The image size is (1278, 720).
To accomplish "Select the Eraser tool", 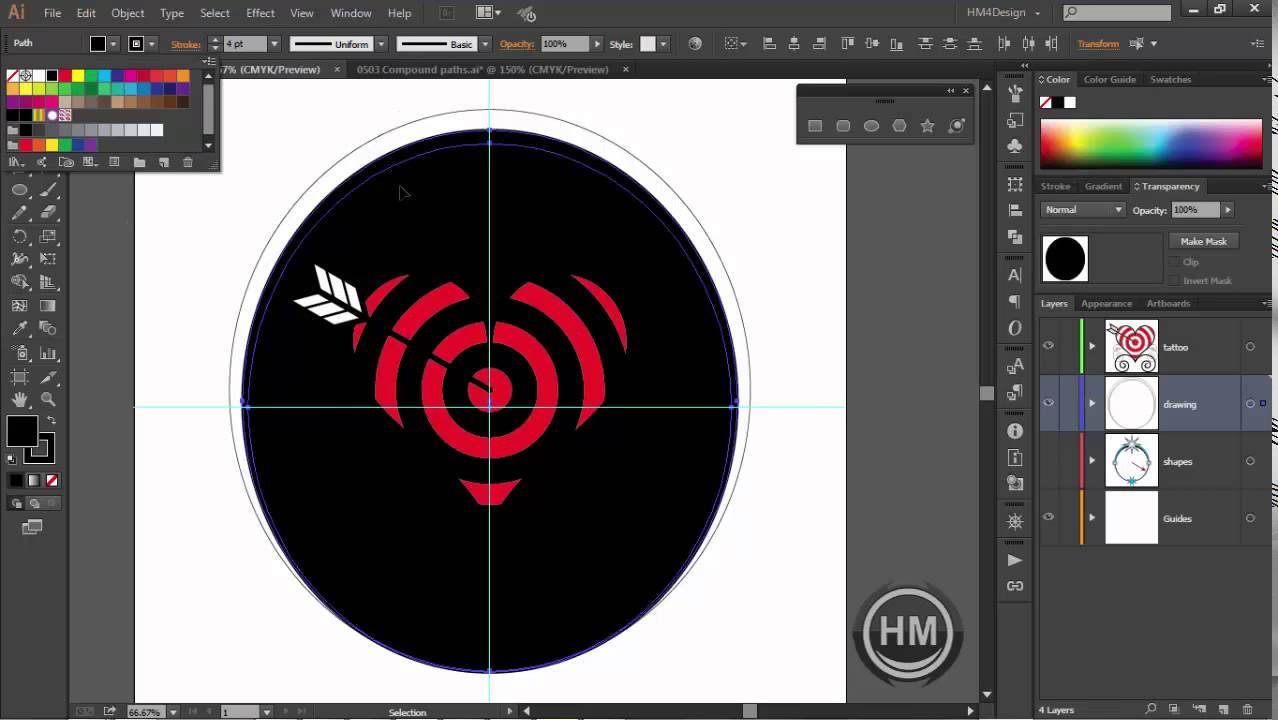I will tap(47, 212).
